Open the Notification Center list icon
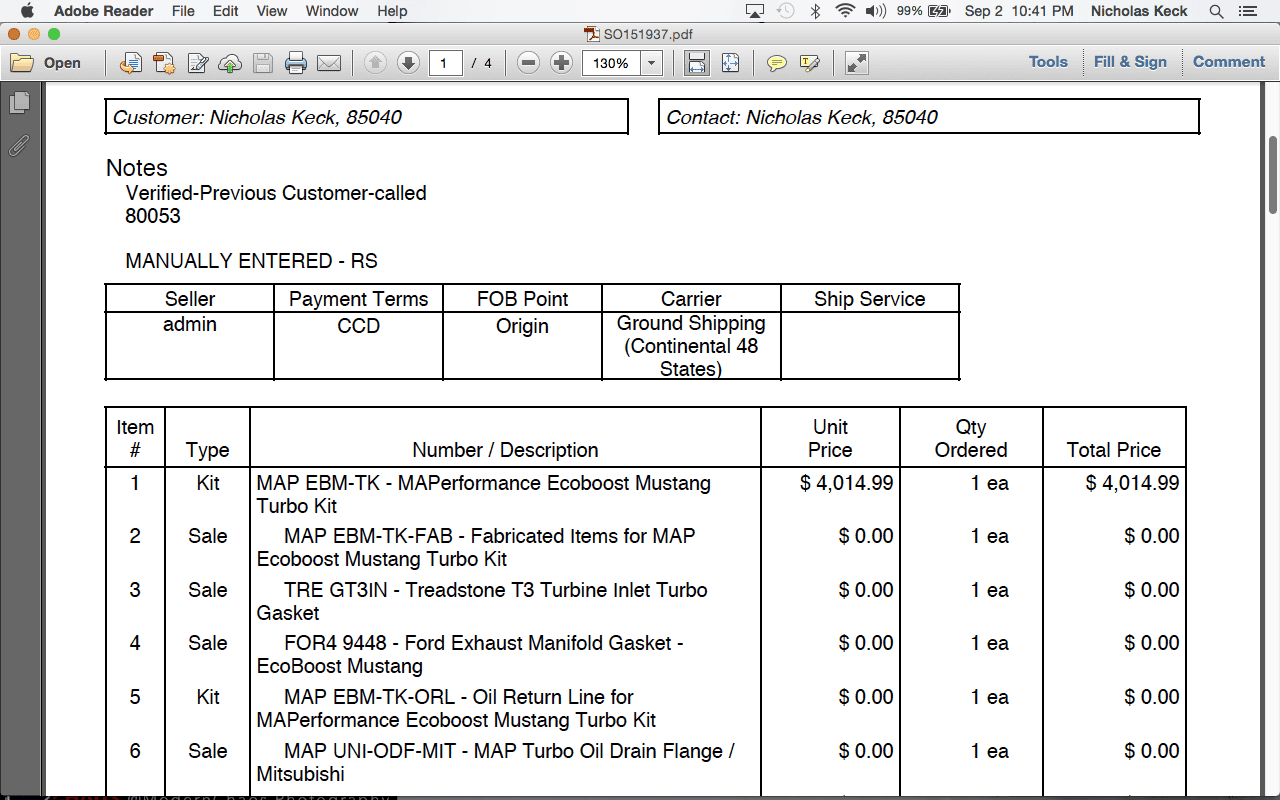The image size is (1280, 800). point(1247,11)
